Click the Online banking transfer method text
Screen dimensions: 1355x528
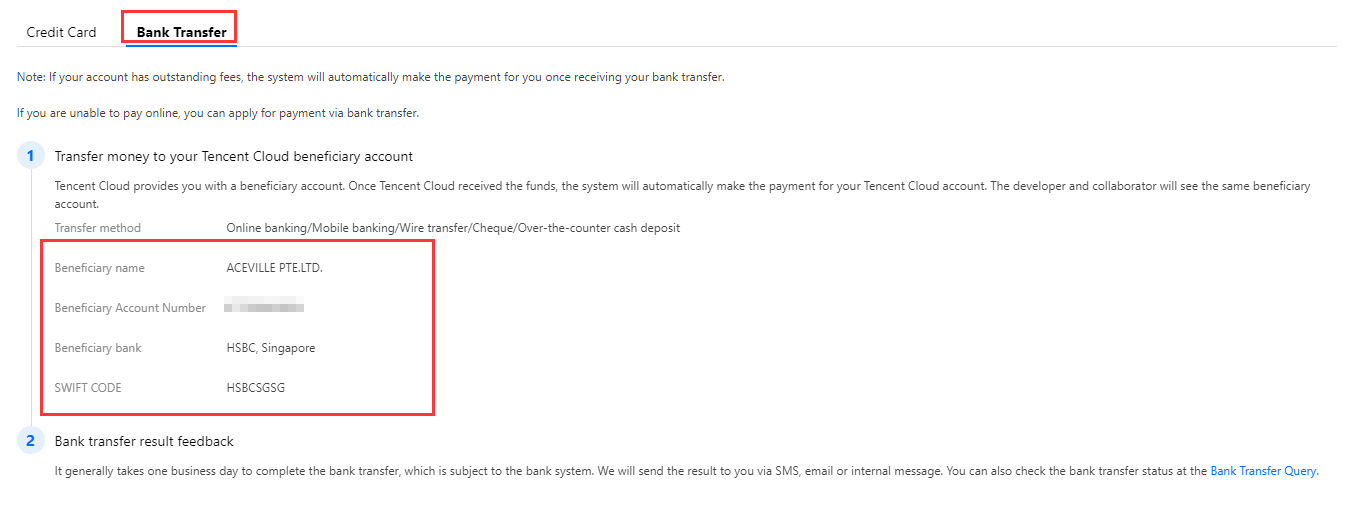[x=453, y=228]
